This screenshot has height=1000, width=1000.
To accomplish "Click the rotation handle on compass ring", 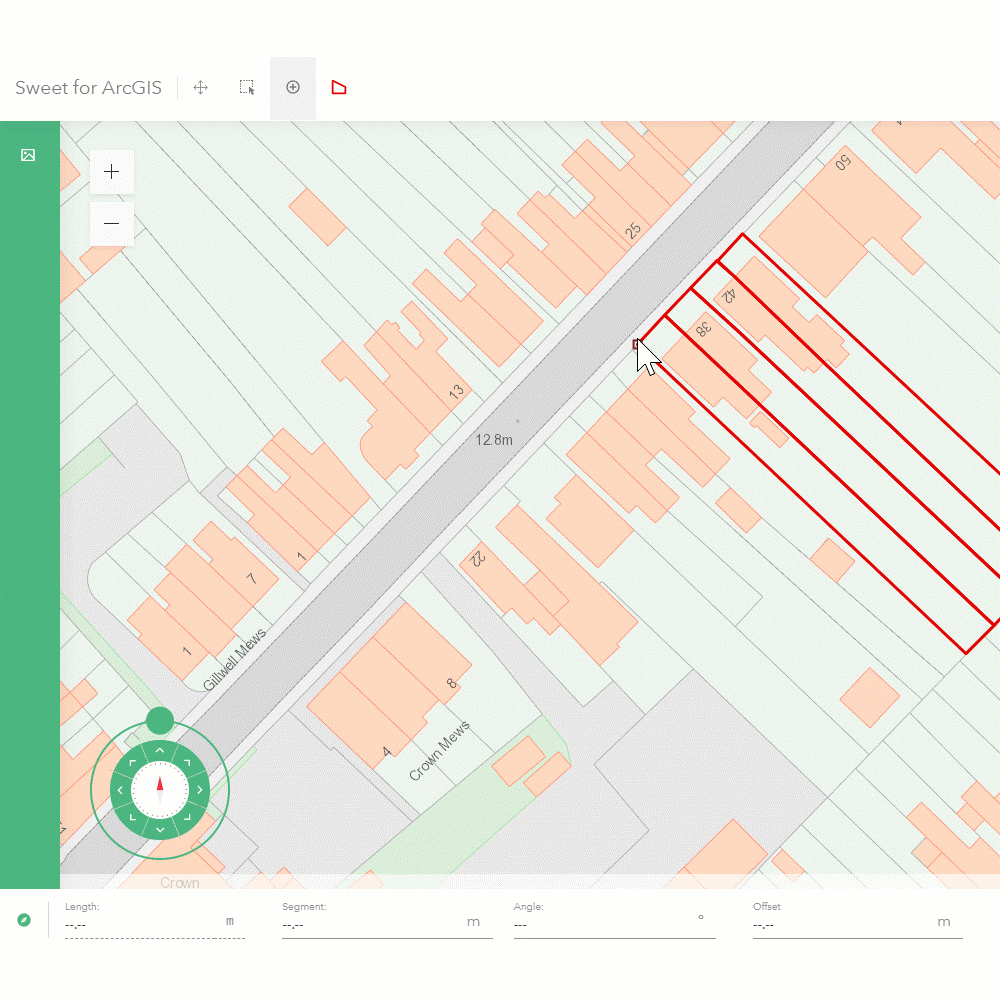I will tap(160, 720).
